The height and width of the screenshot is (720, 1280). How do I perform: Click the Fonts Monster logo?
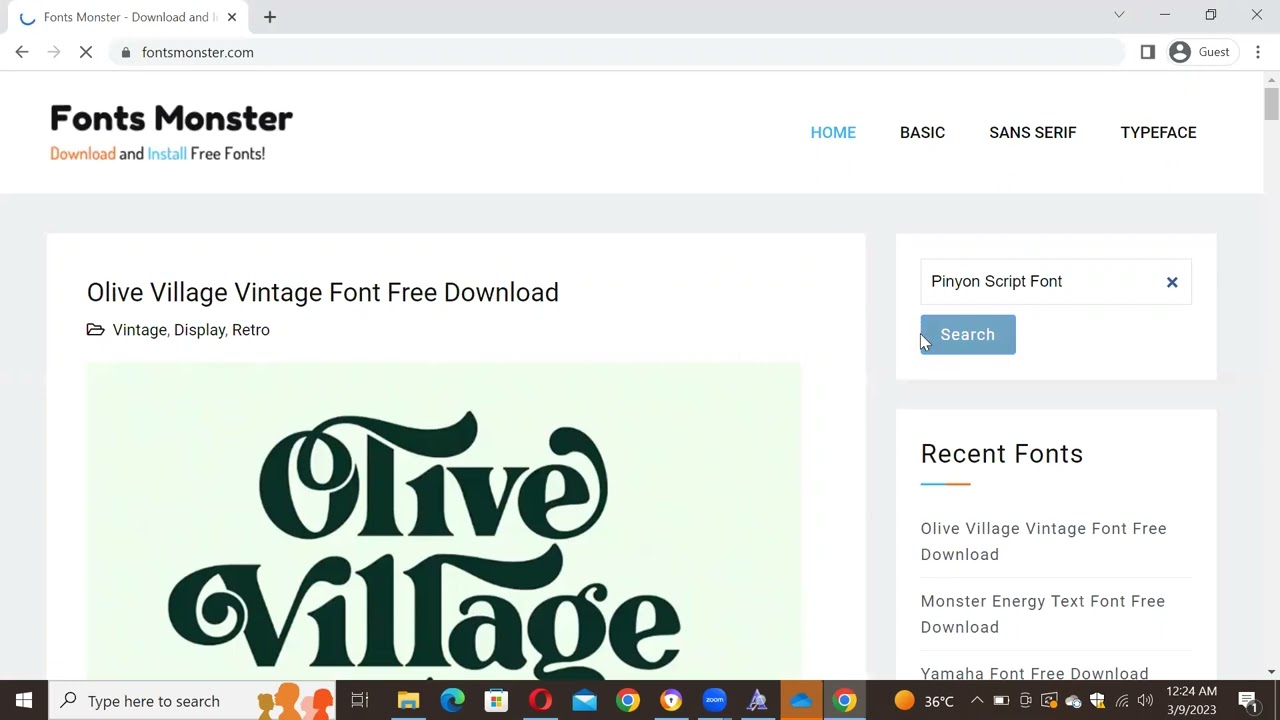[171, 132]
